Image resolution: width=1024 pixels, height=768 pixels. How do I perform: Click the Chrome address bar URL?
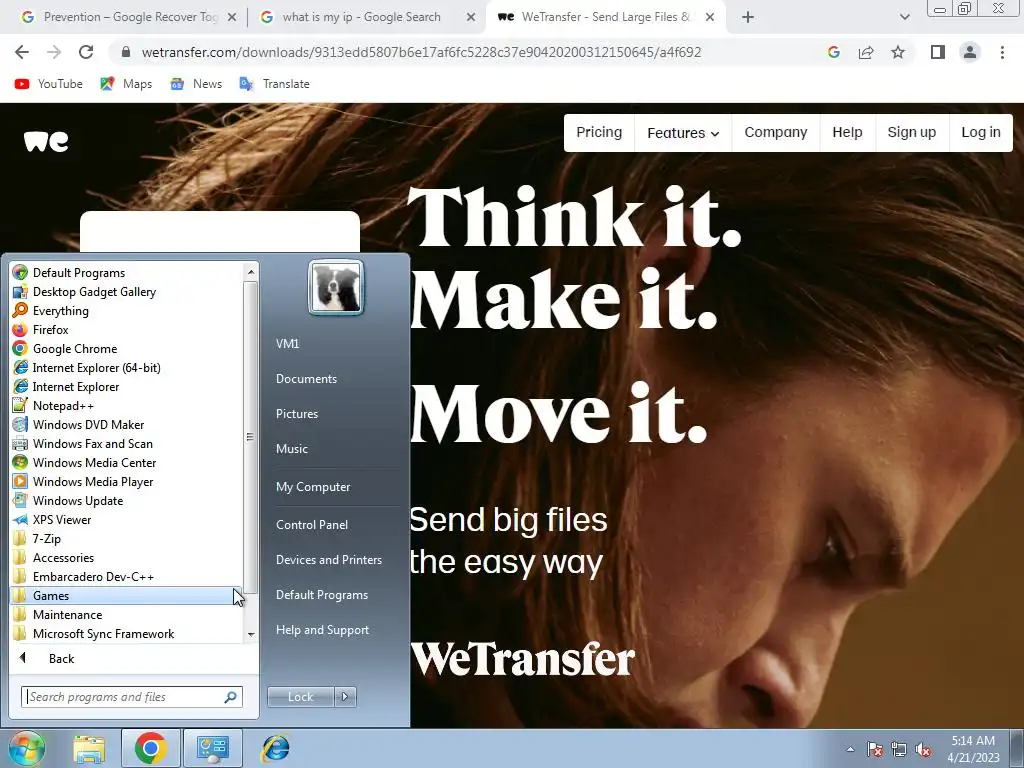click(x=421, y=52)
